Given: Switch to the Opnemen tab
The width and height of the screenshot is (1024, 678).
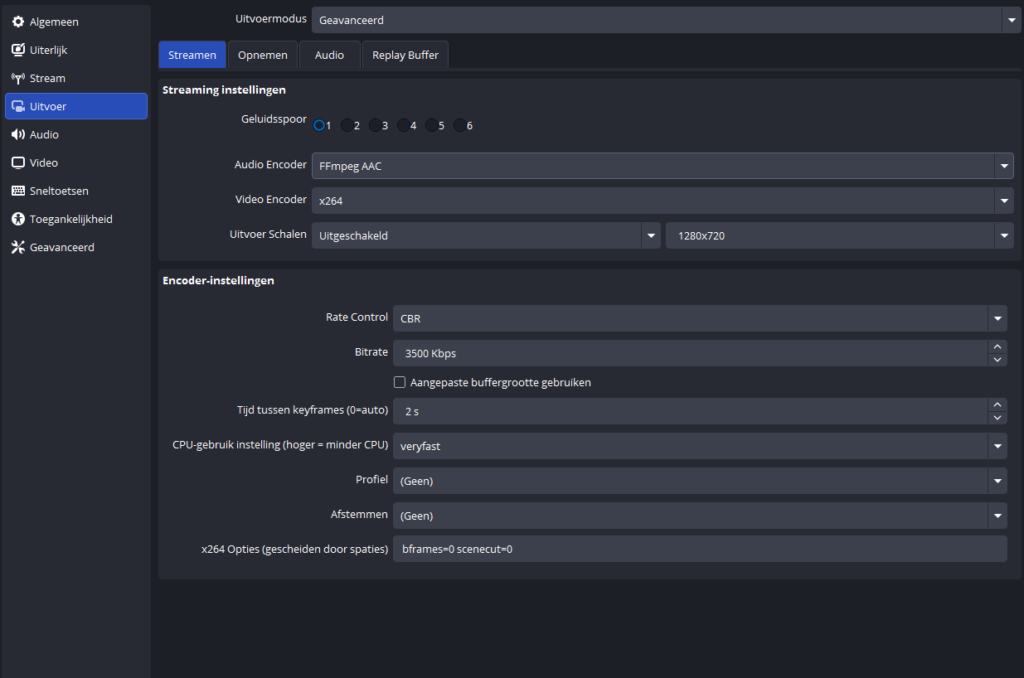Looking at the screenshot, I should (263, 55).
